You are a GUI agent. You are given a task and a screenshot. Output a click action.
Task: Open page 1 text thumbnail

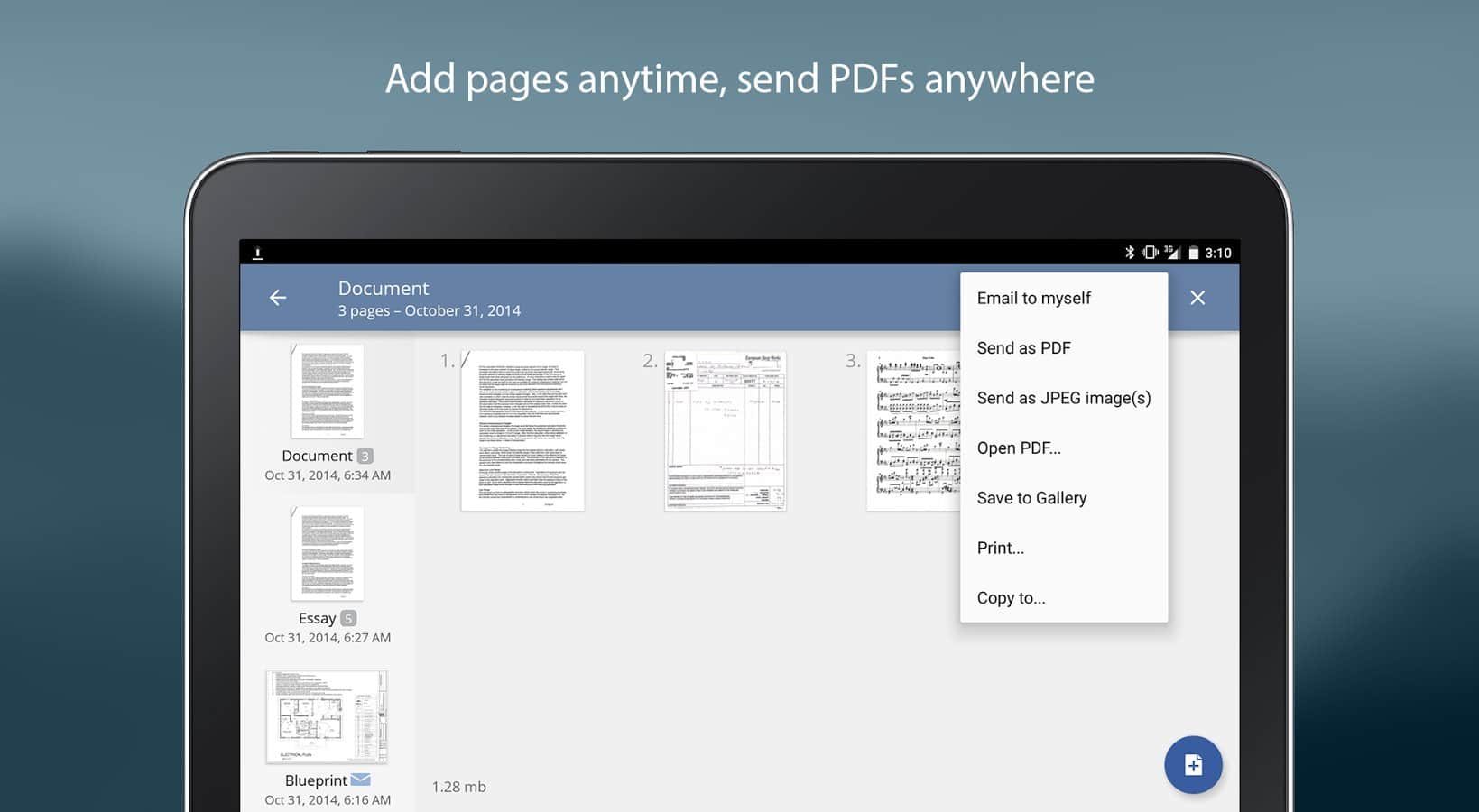coord(522,431)
